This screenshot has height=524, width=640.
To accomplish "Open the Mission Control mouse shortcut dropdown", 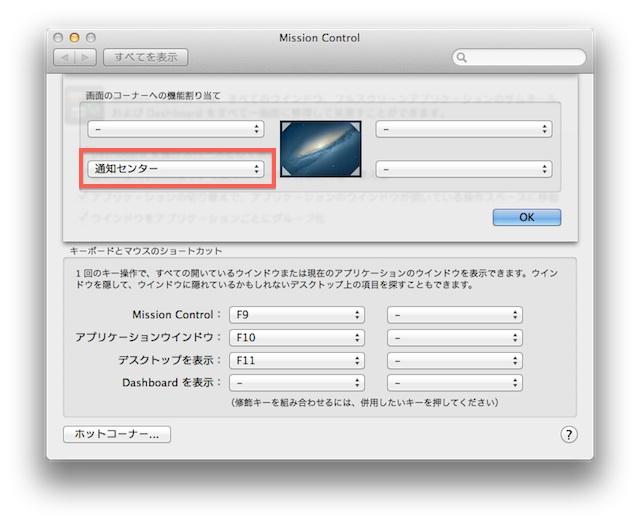I will coord(455,315).
